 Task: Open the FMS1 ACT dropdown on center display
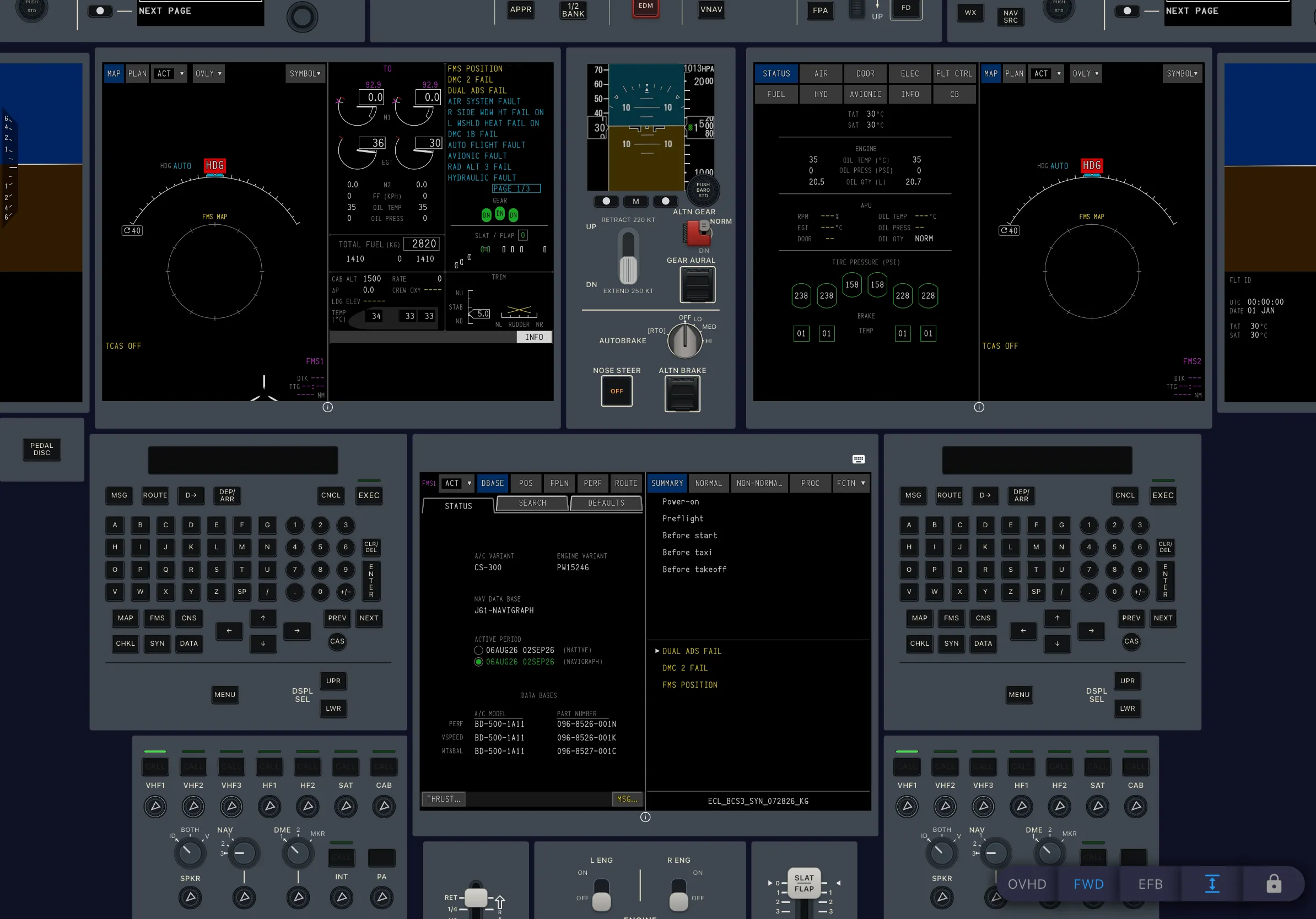click(457, 483)
